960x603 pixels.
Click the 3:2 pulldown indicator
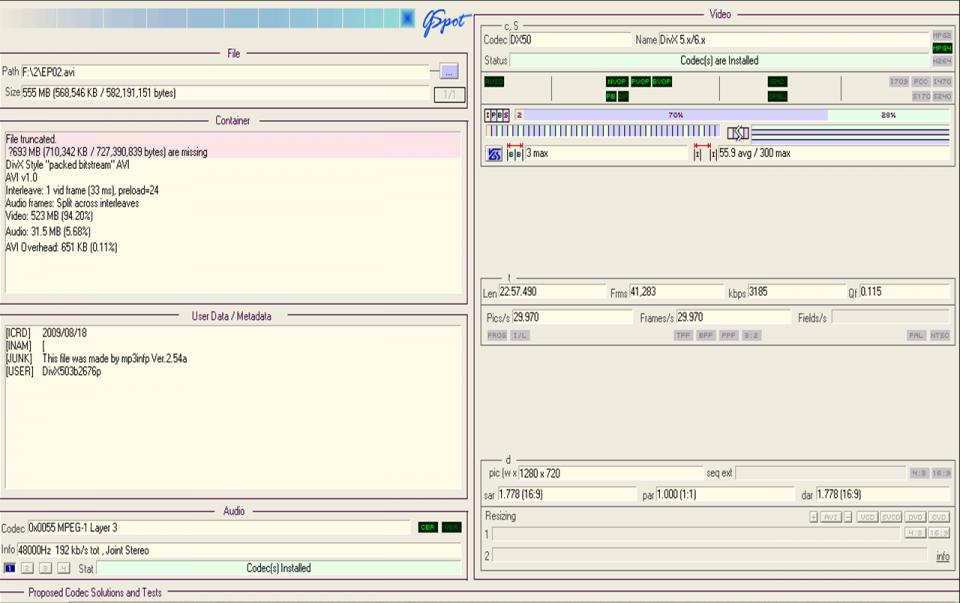(x=752, y=335)
